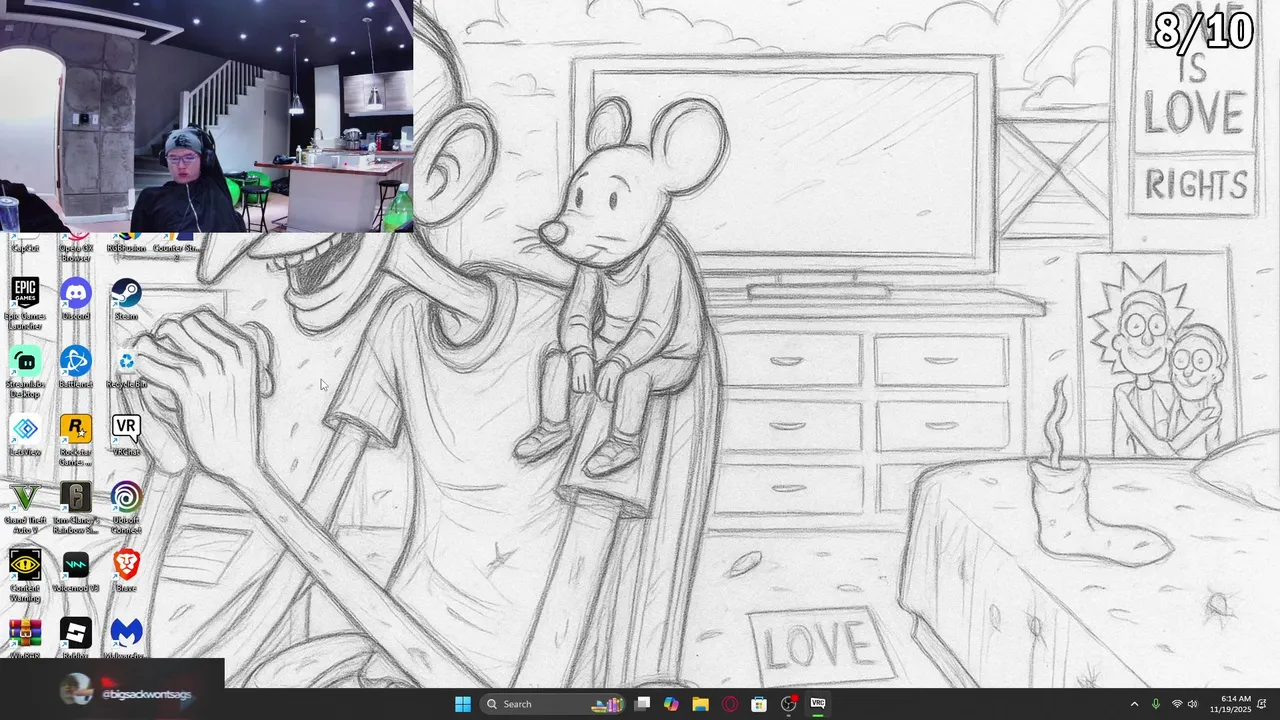Open Microsoft Store from the taskbar

(x=759, y=704)
